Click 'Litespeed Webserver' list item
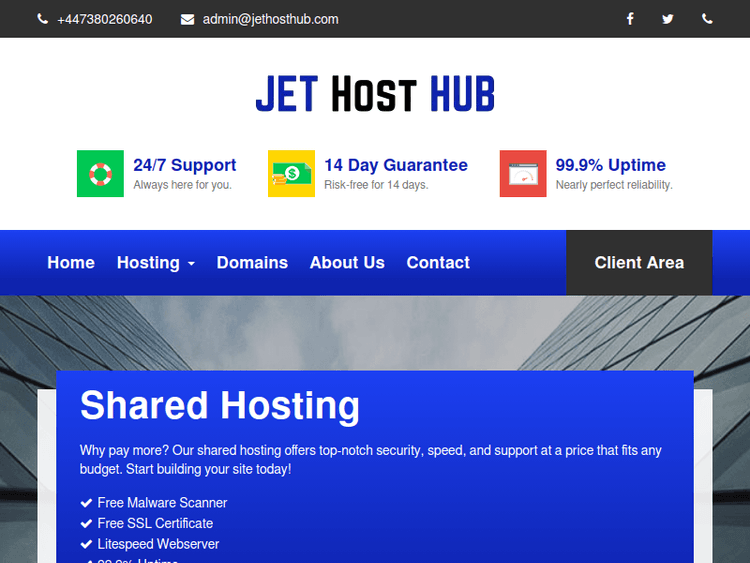The image size is (750, 563). click(x=158, y=544)
